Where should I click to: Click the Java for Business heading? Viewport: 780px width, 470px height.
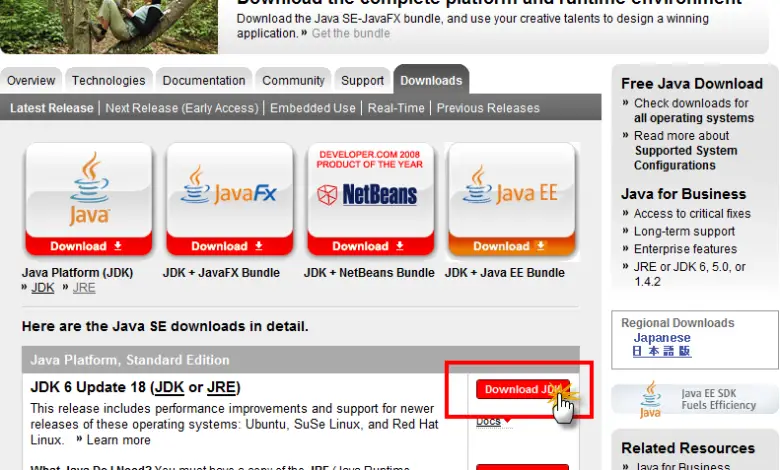[x=683, y=194]
